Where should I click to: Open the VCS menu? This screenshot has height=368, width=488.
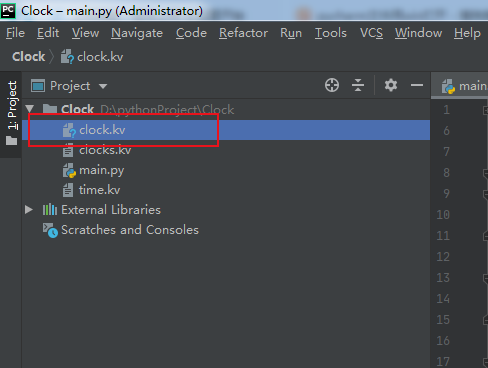click(x=371, y=33)
